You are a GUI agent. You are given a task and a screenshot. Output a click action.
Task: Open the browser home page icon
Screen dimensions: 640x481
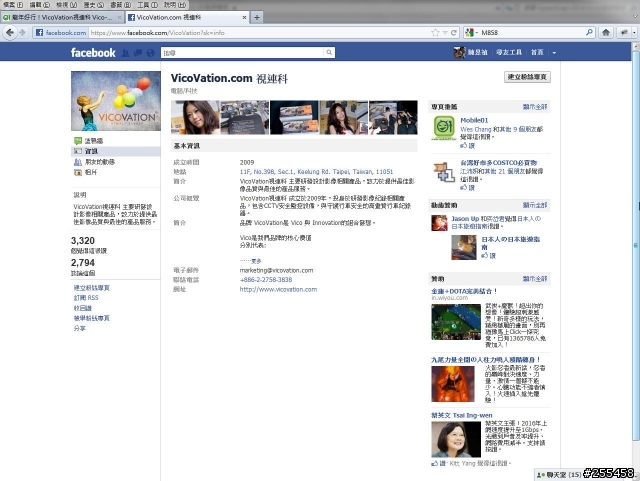(x=606, y=33)
